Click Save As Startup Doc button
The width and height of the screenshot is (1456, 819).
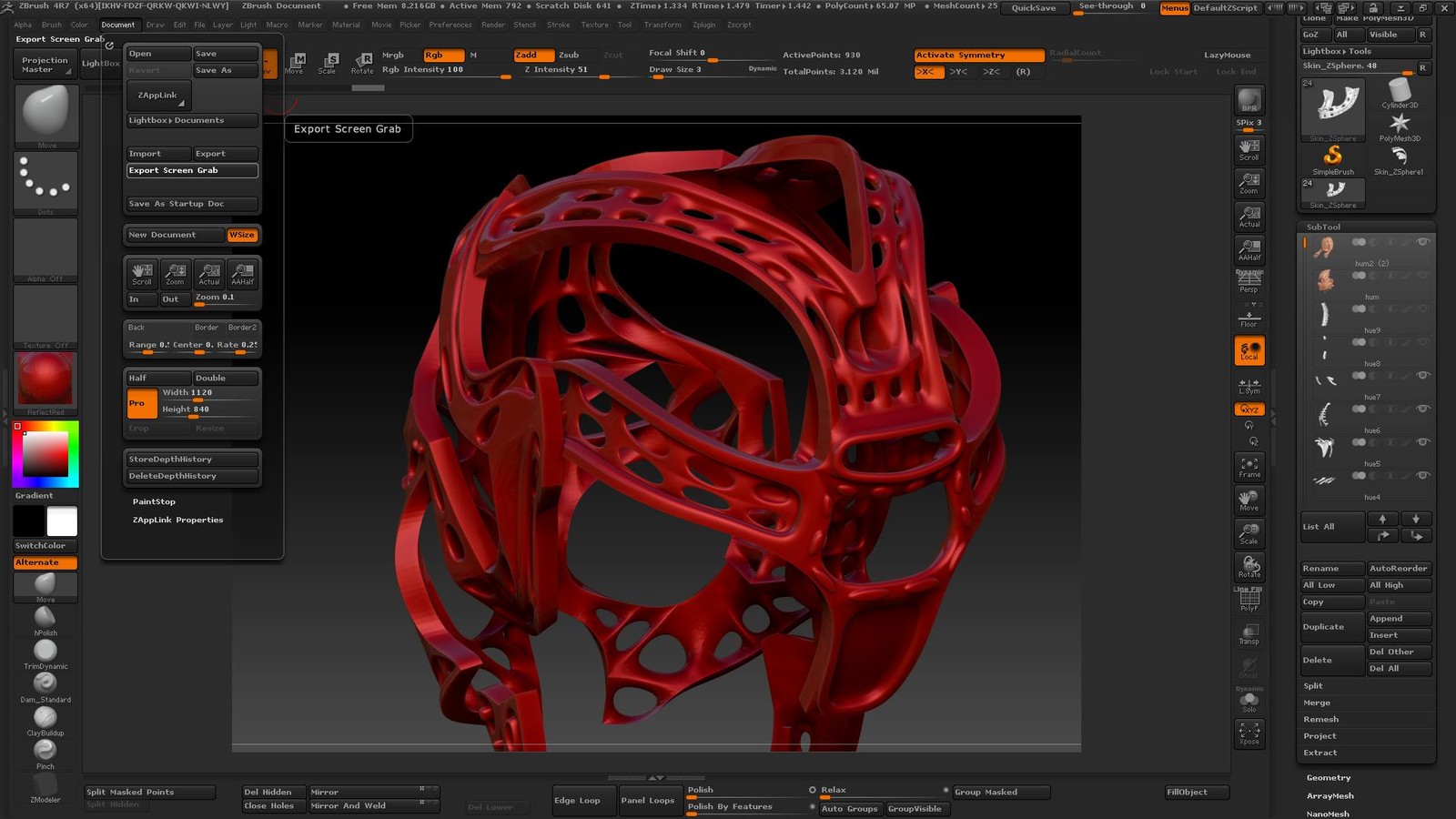[192, 204]
